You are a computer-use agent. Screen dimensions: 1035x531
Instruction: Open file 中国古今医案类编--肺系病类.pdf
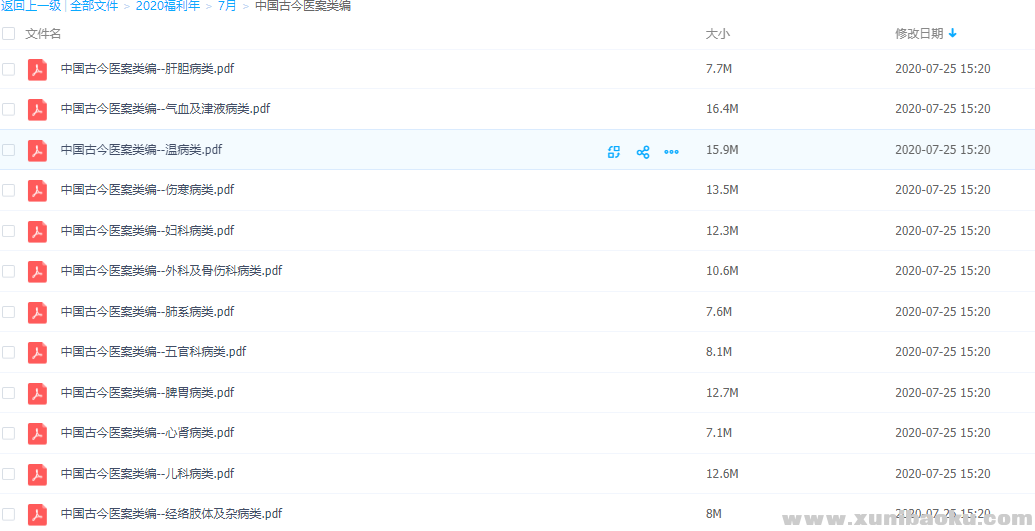tap(147, 312)
